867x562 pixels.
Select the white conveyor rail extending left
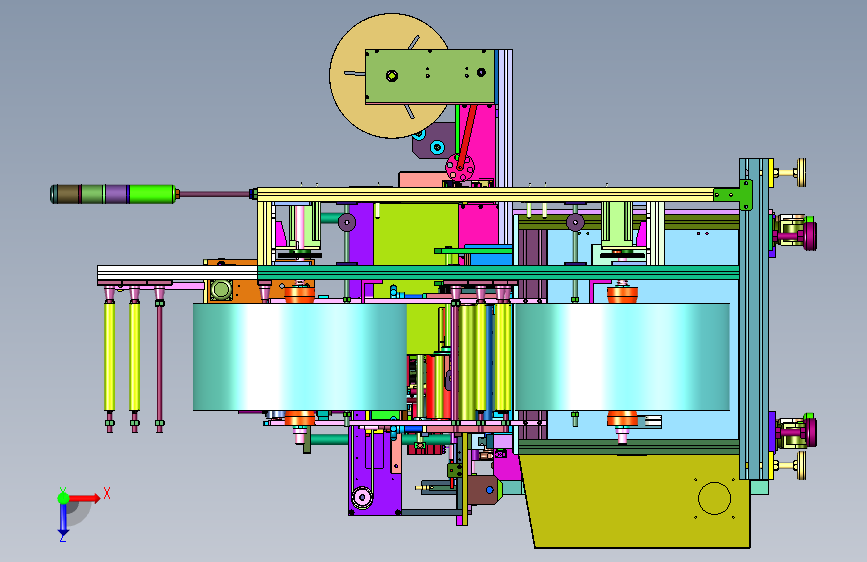[177, 273]
